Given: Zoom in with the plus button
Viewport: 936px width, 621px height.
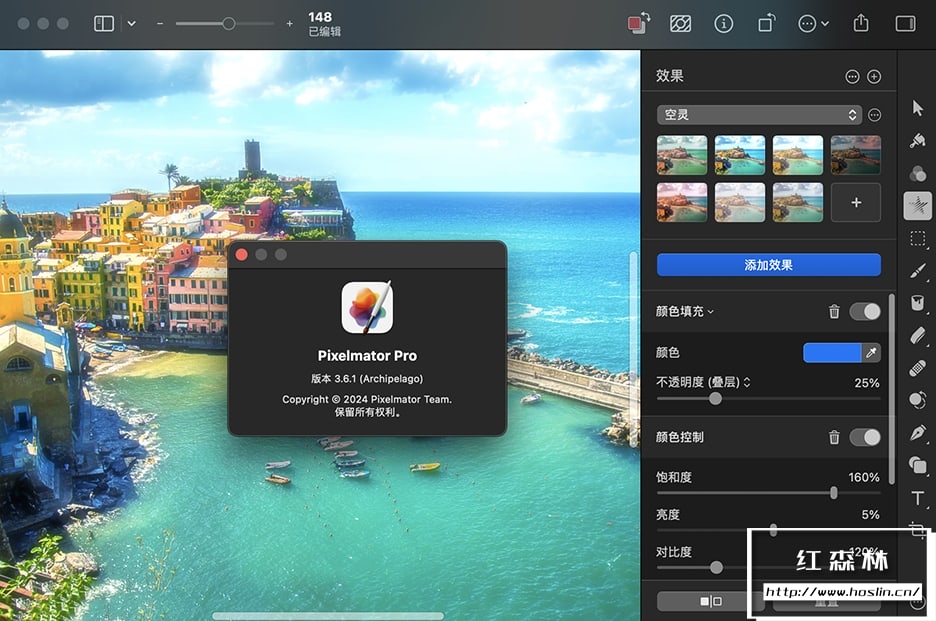Looking at the screenshot, I should 290,24.
